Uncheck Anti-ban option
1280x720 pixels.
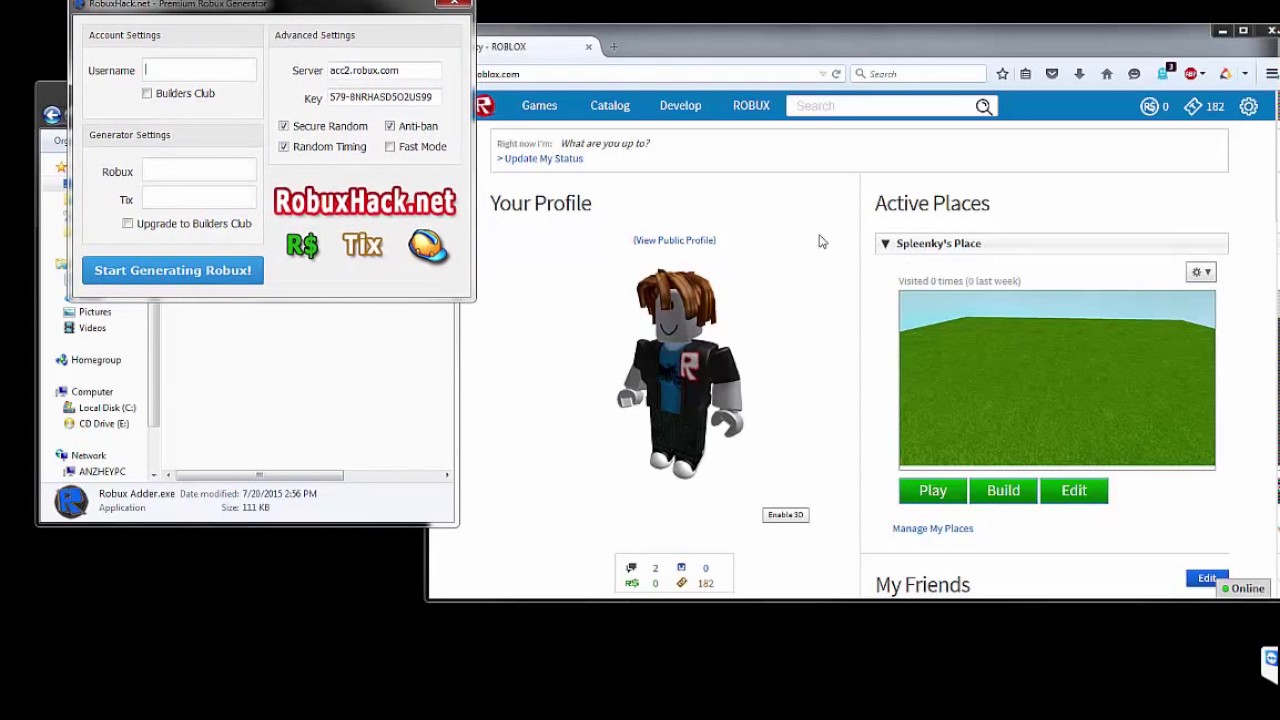(390, 126)
